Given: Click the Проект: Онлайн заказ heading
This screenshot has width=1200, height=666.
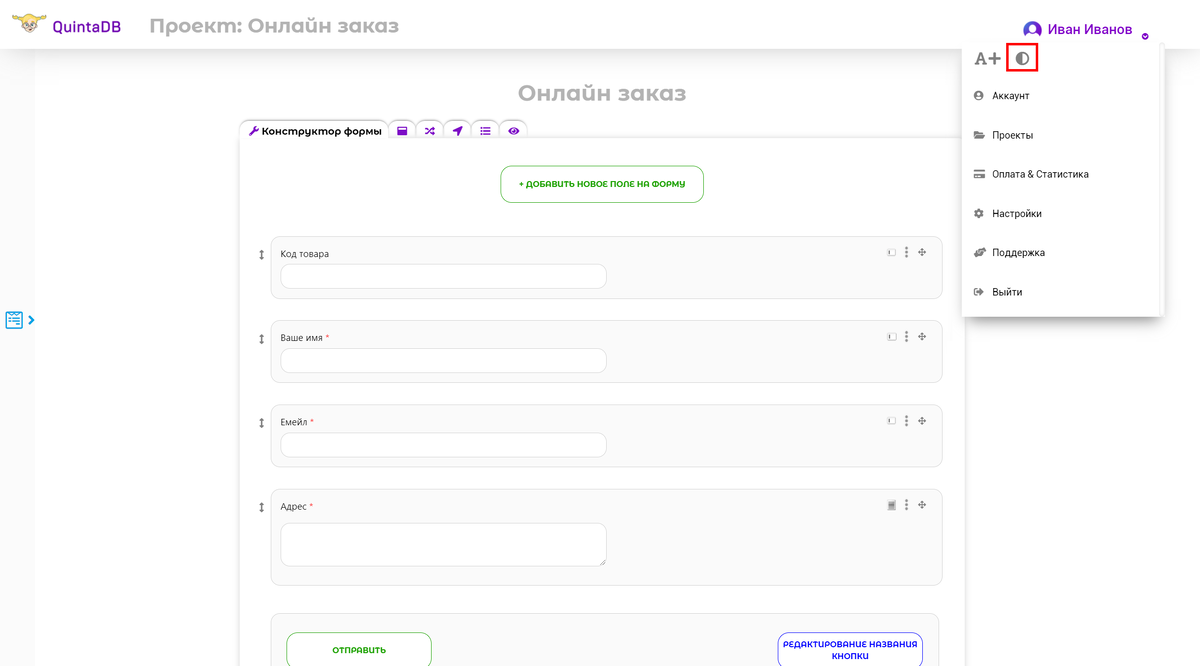Looking at the screenshot, I should 274,26.
